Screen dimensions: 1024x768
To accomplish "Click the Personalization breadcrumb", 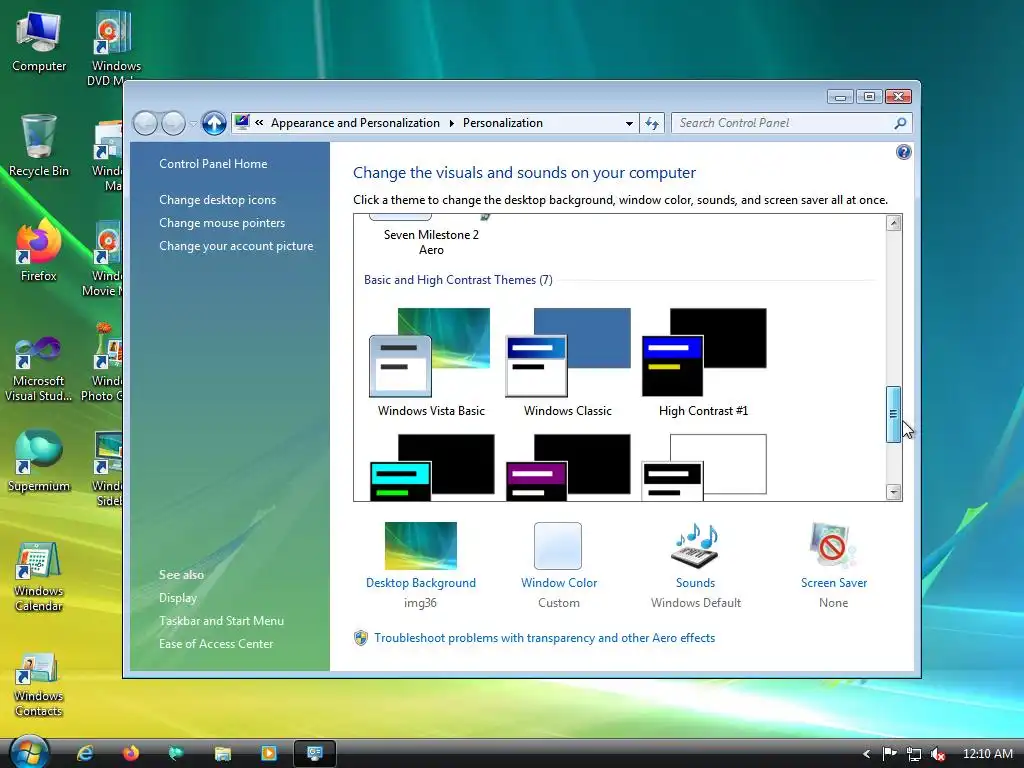I will pos(503,123).
